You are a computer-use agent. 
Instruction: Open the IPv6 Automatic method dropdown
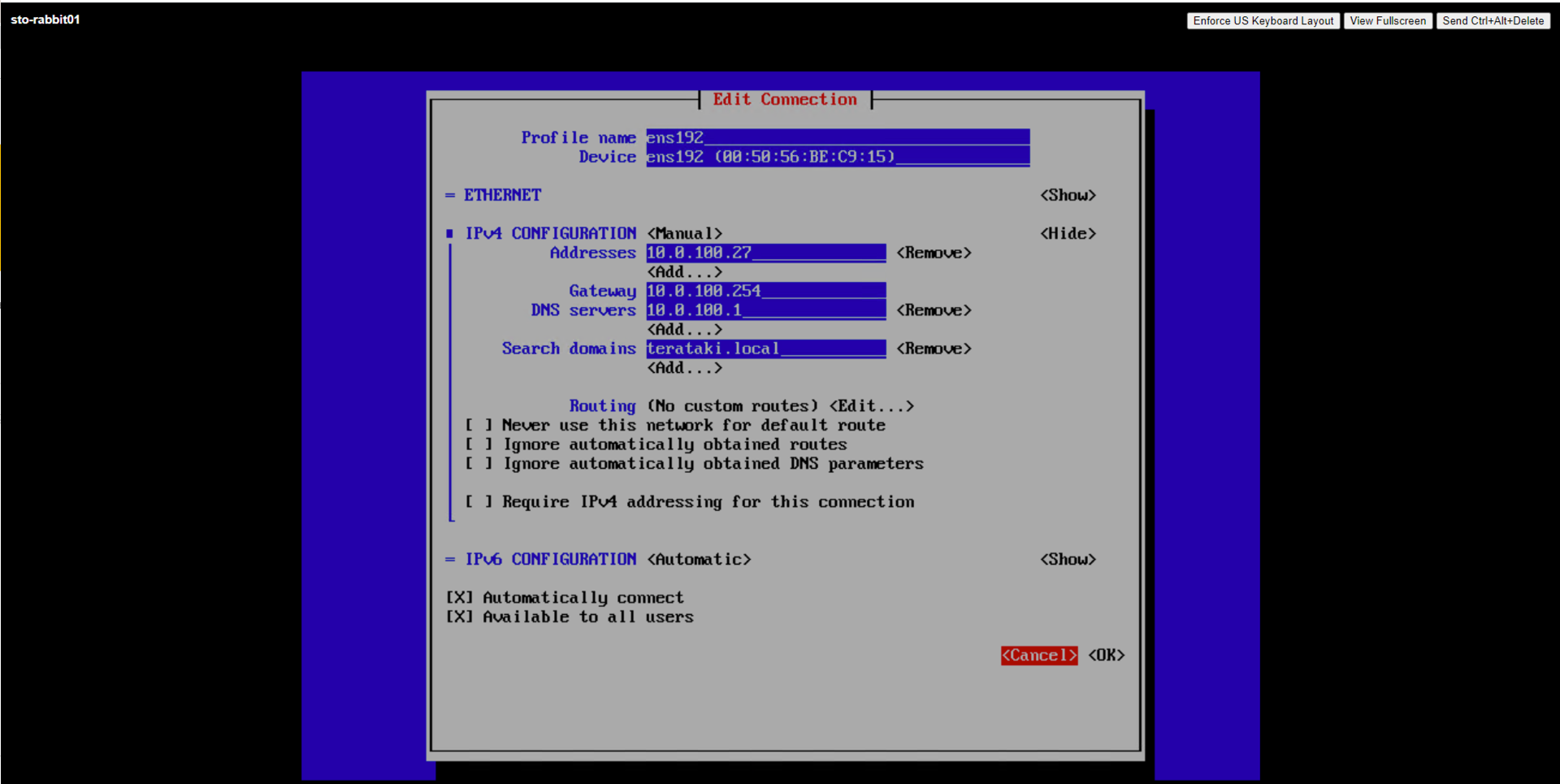tap(699, 559)
